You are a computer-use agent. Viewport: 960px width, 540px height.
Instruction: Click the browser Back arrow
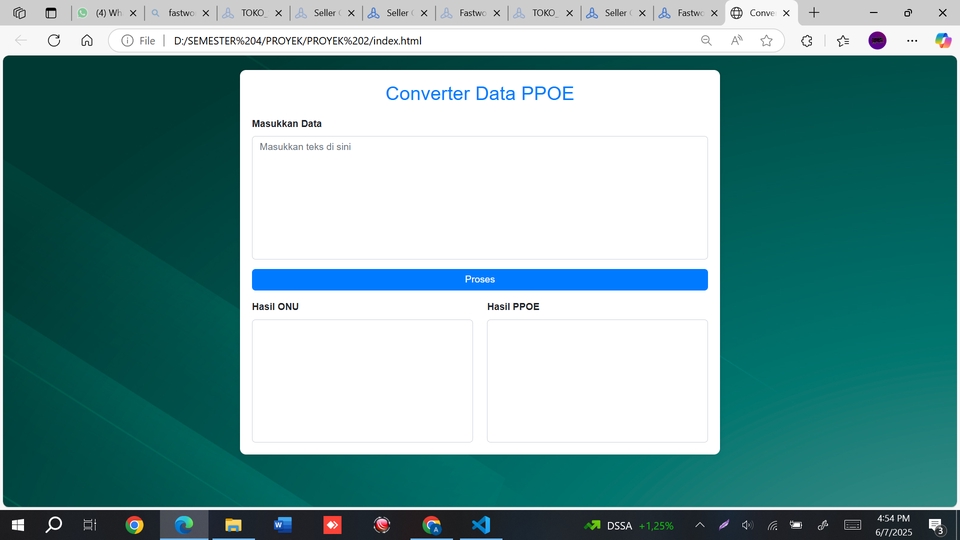(21, 40)
